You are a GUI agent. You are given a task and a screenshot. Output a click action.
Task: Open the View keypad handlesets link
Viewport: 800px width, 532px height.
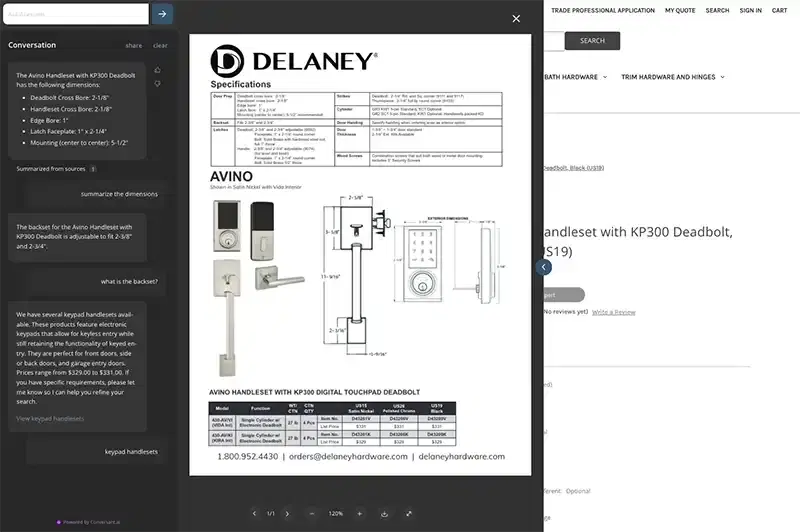pos(50,419)
